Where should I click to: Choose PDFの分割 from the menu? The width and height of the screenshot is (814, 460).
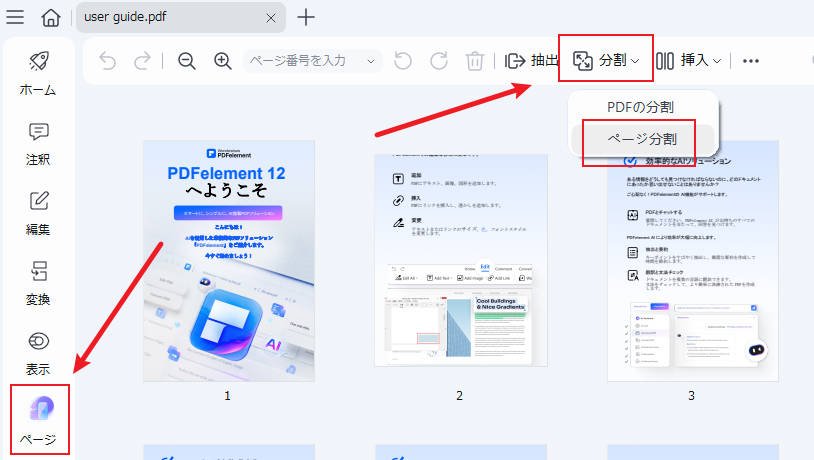(641, 107)
